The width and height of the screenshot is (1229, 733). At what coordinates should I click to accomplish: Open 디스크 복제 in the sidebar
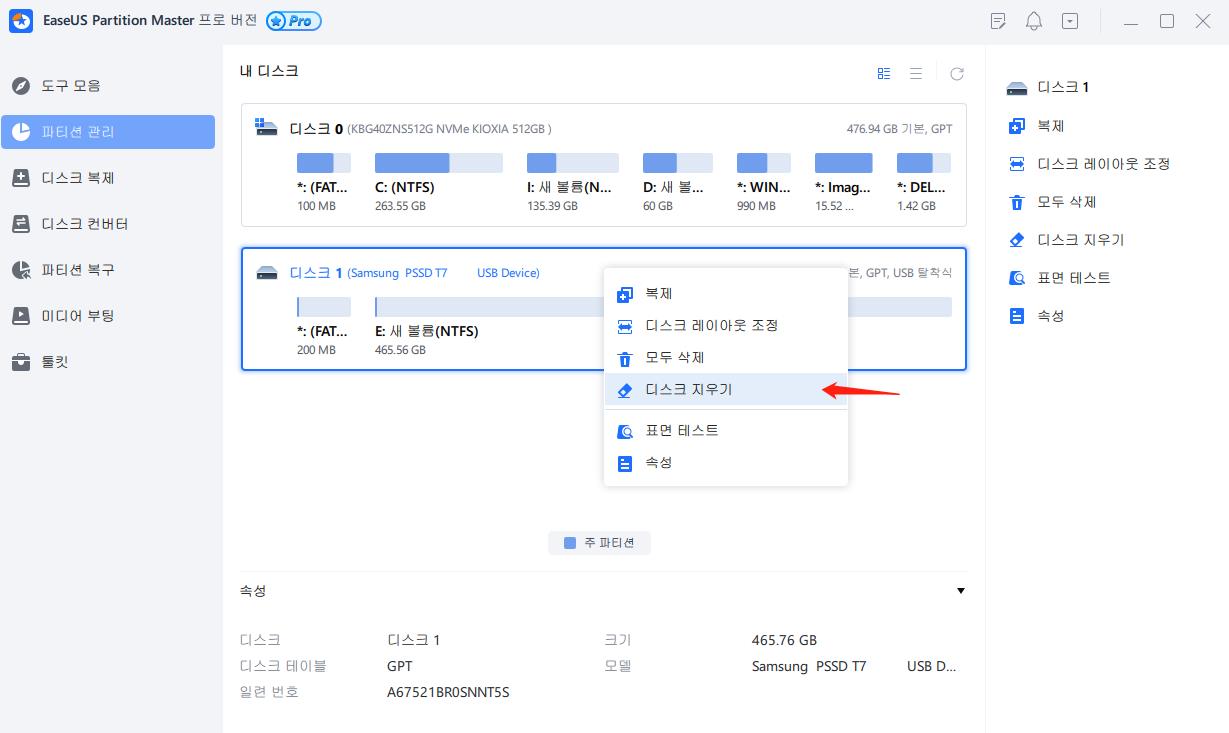(x=108, y=178)
